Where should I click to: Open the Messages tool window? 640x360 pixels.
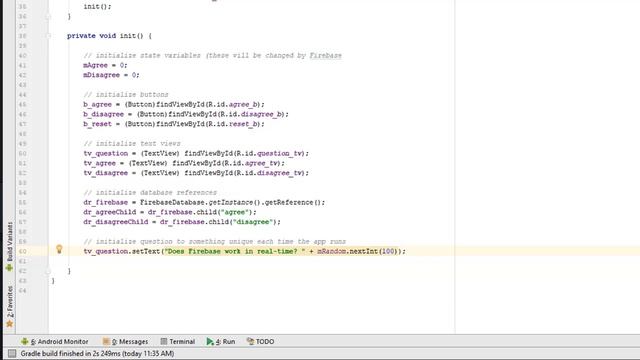click(x=125, y=342)
